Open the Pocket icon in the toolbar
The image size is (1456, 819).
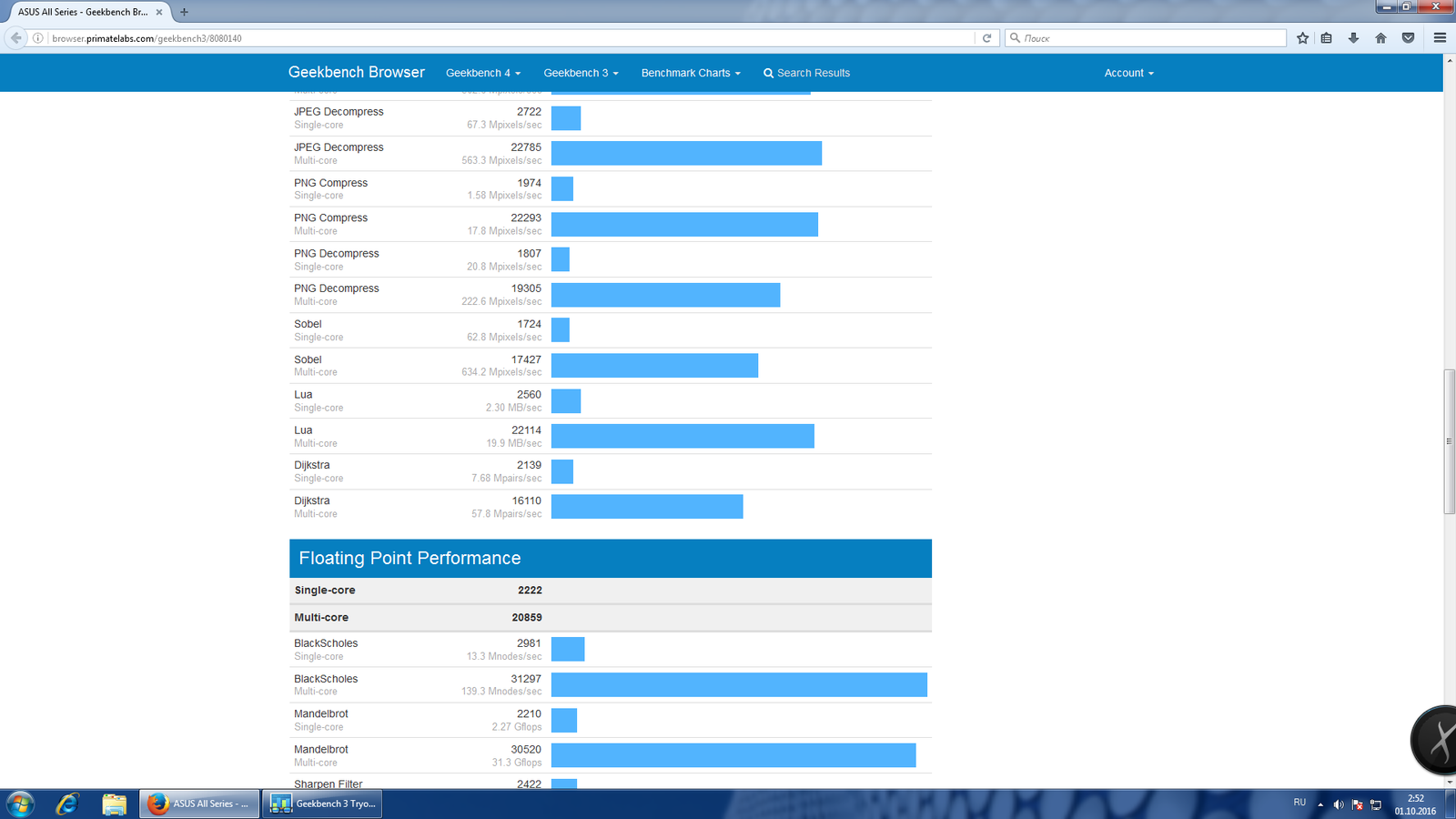click(x=1408, y=38)
